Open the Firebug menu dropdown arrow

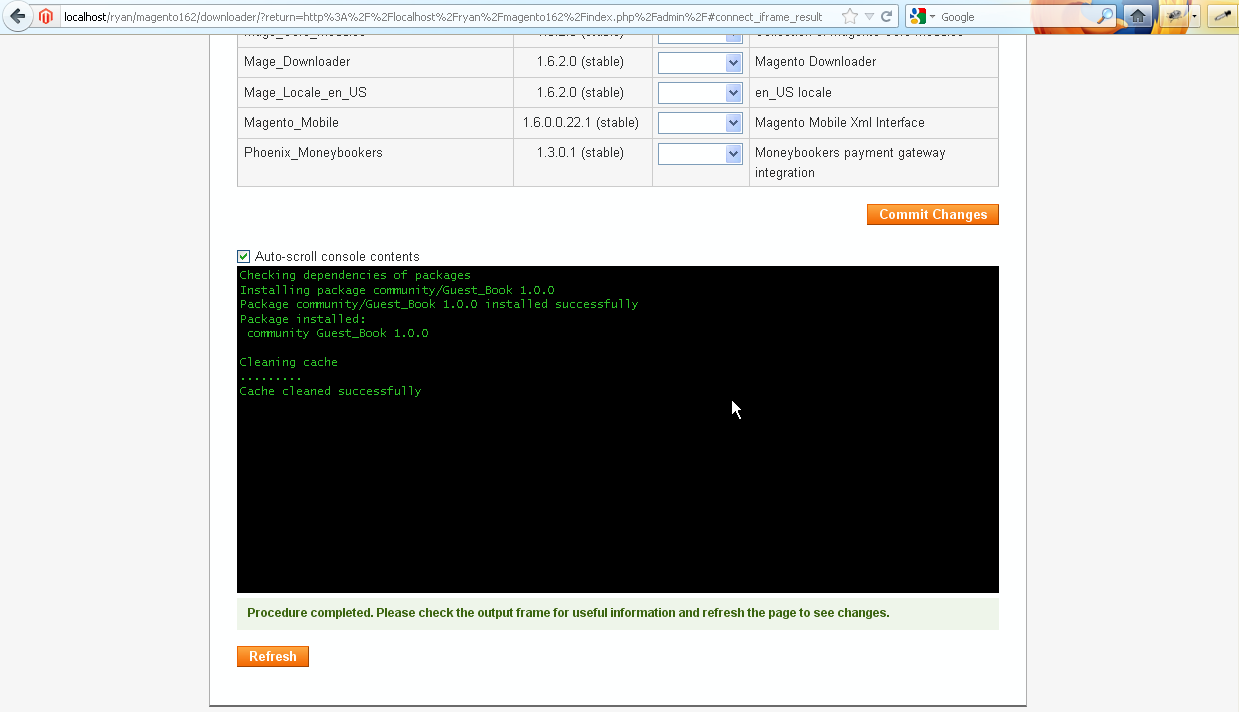[1194, 16]
